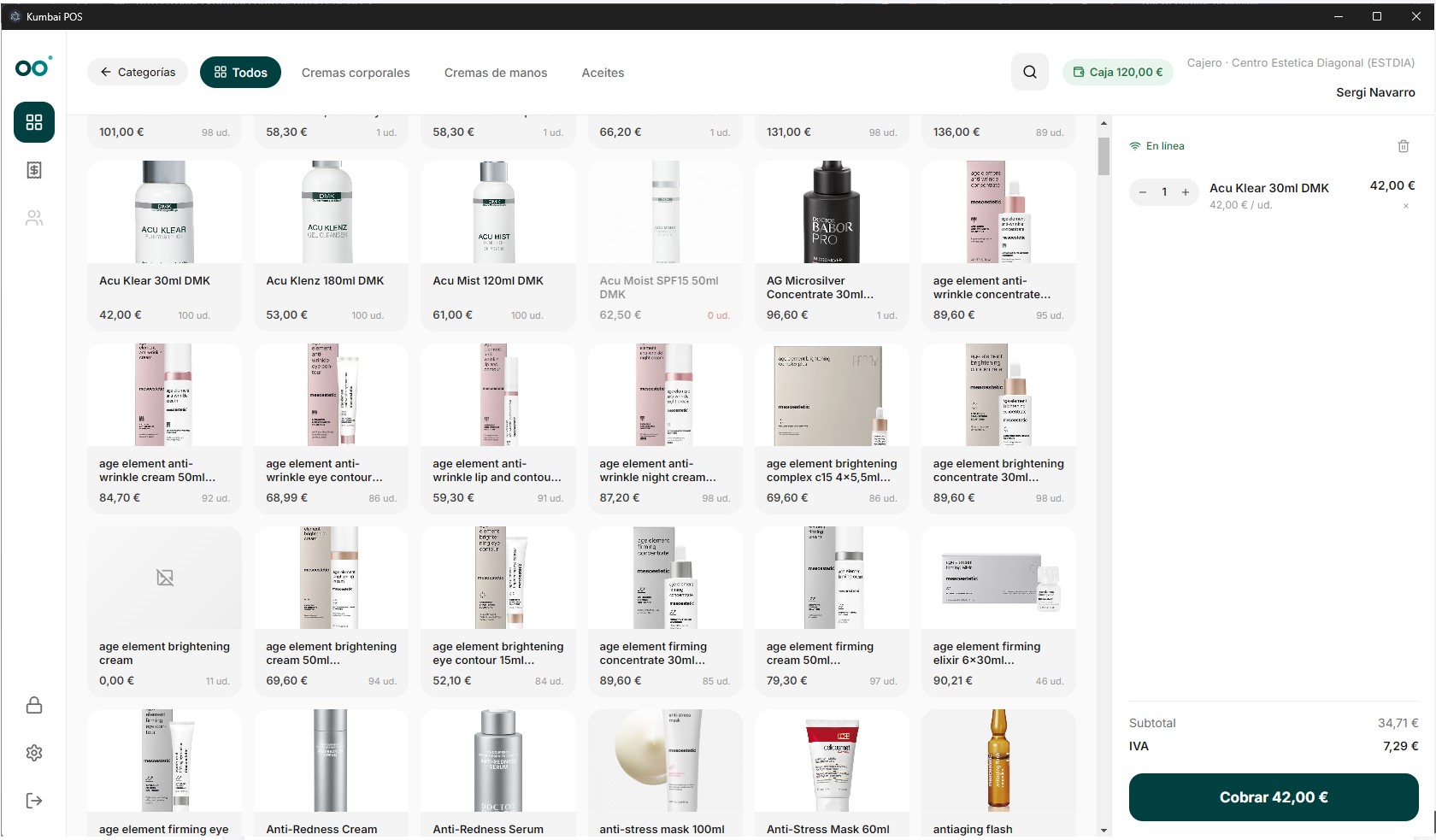Add Acu Klear 30ml DMK product card

(164, 245)
